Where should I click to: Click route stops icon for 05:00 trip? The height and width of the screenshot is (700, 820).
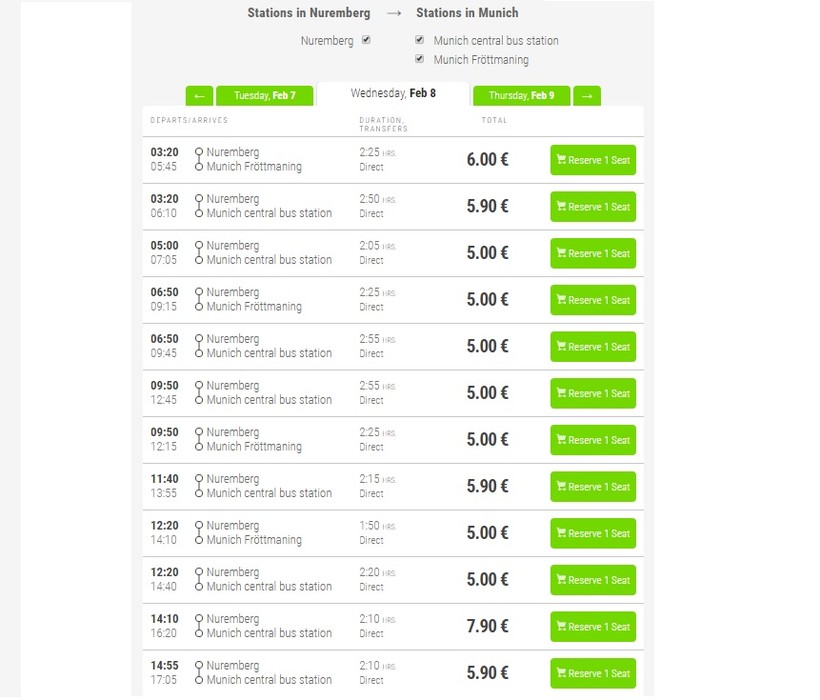click(199, 253)
